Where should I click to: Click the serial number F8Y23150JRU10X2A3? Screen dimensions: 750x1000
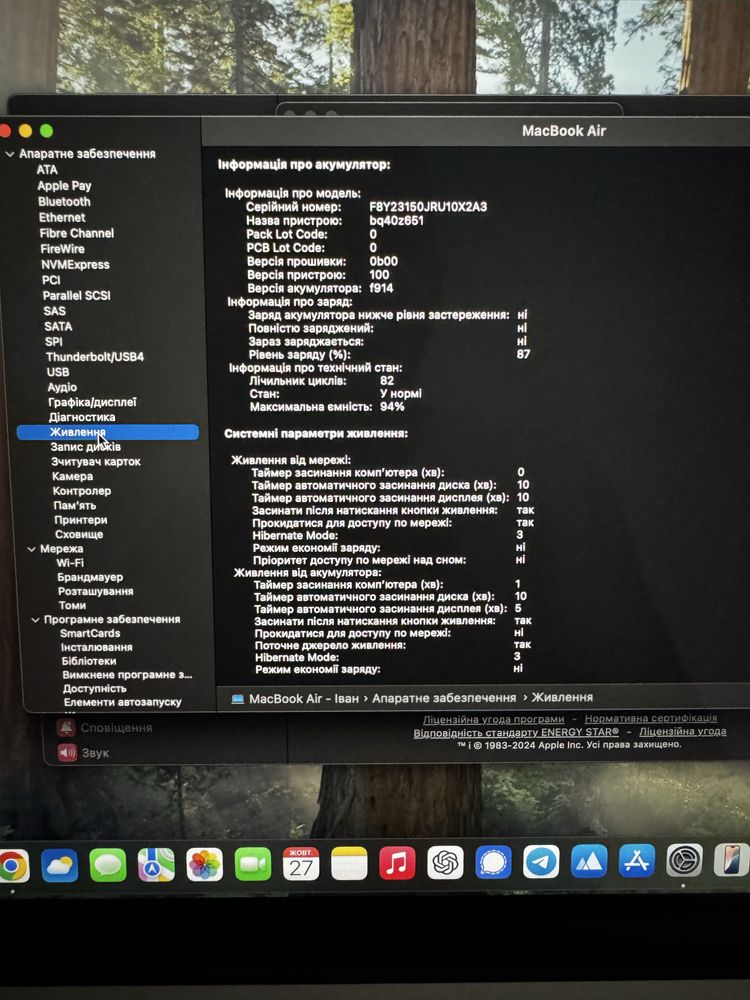428,207
